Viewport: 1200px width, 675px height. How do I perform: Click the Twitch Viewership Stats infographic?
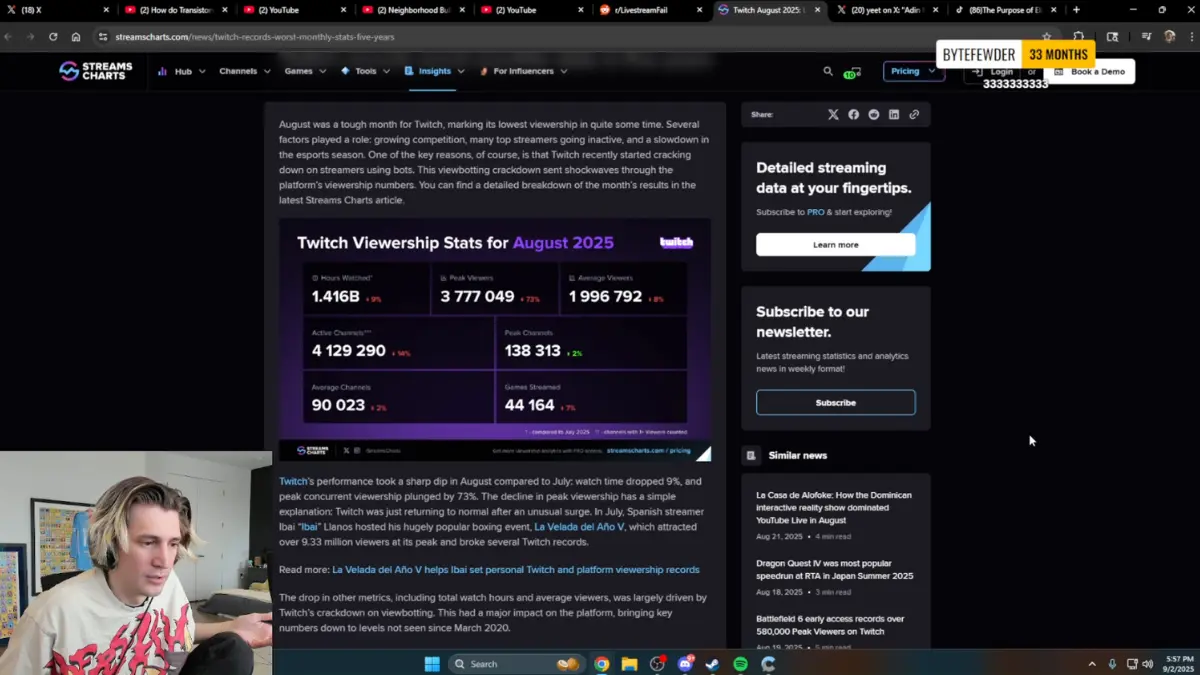coord(495,340)
